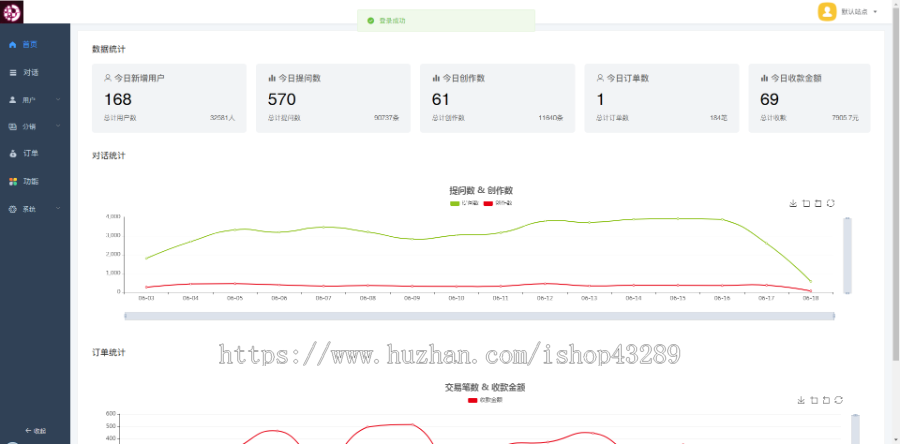This screenshot has height=444, width=900.
Task: Click the 今日创作数 value 61
Action: (441, 99)
